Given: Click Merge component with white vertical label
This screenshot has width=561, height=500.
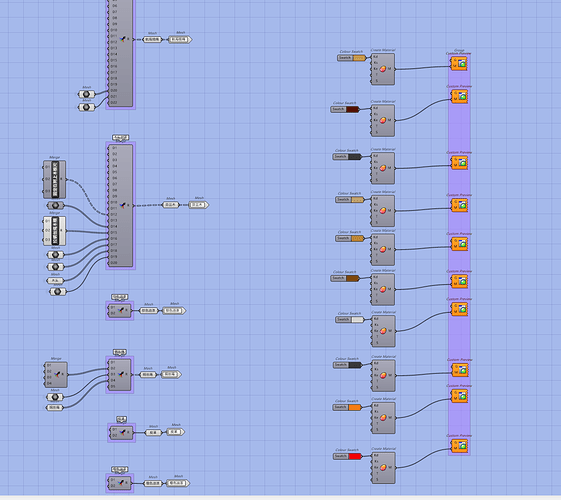Looking at the screenshot, I should tap(54, 231).
